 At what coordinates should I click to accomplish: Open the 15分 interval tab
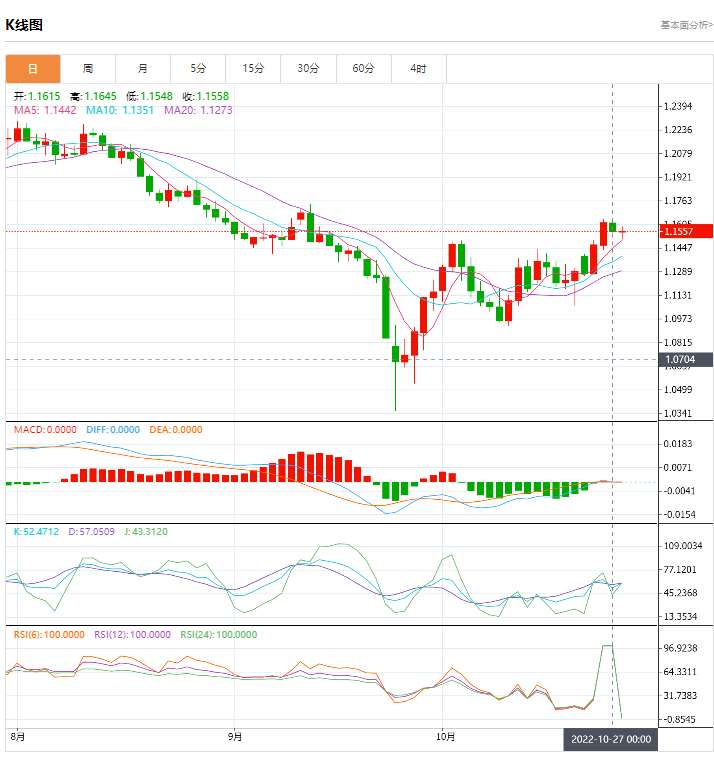tap(253, 69)
